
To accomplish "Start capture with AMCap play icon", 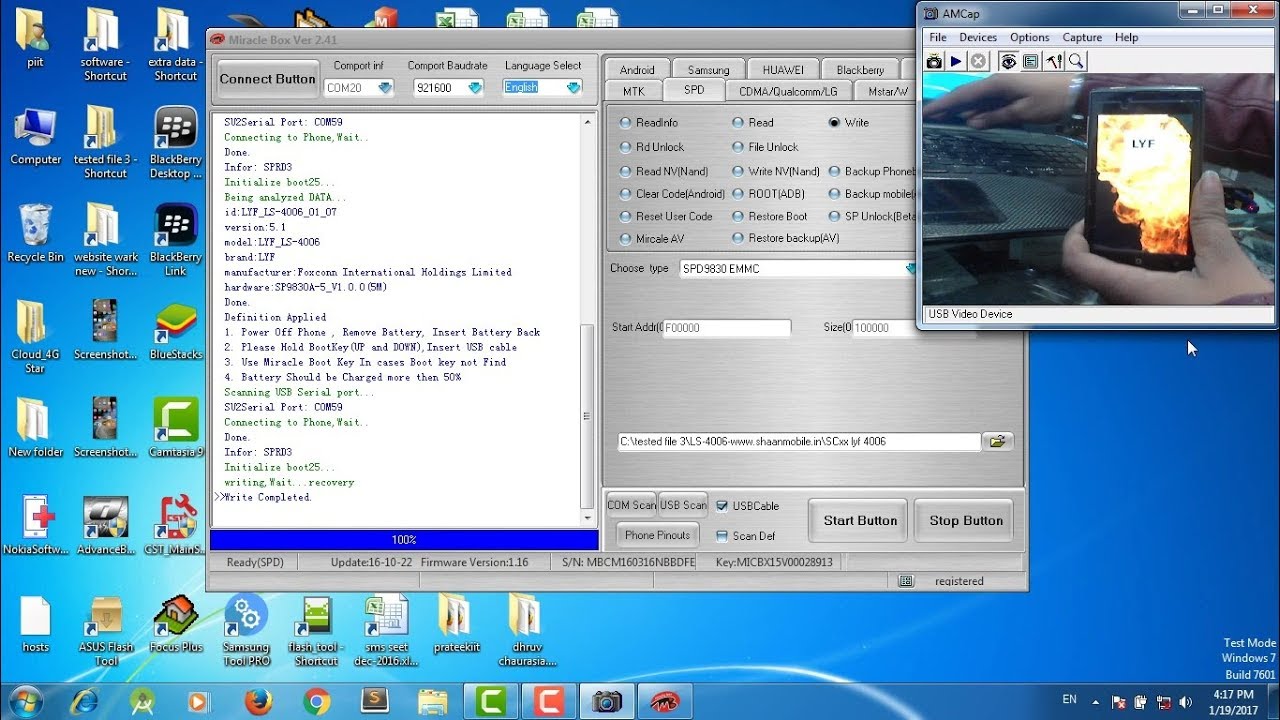I will click(956, 61).
